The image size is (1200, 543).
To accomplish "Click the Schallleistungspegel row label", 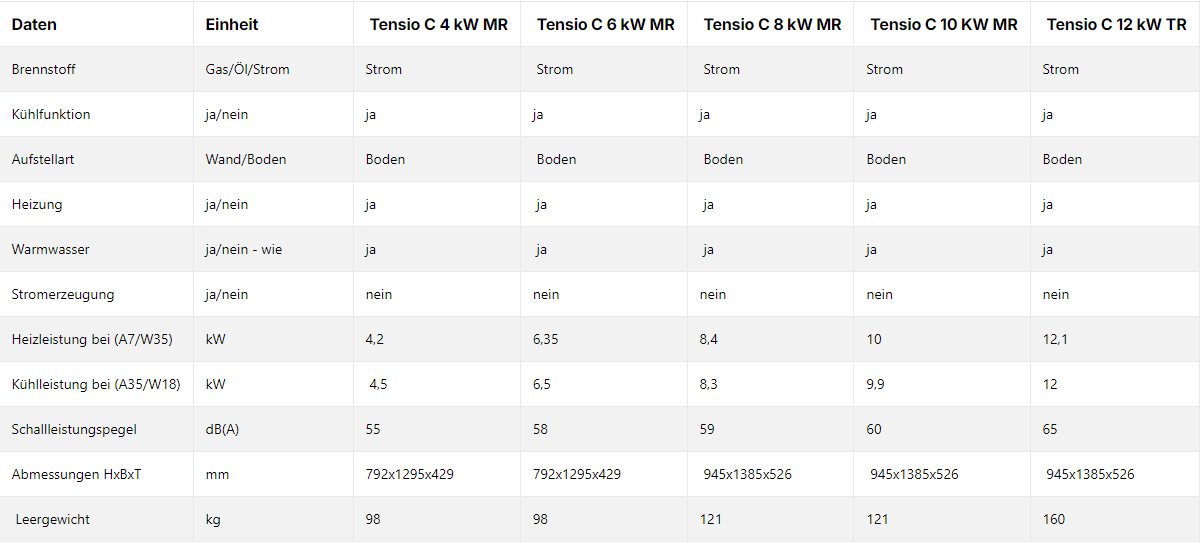I will [x=74, y=430].
